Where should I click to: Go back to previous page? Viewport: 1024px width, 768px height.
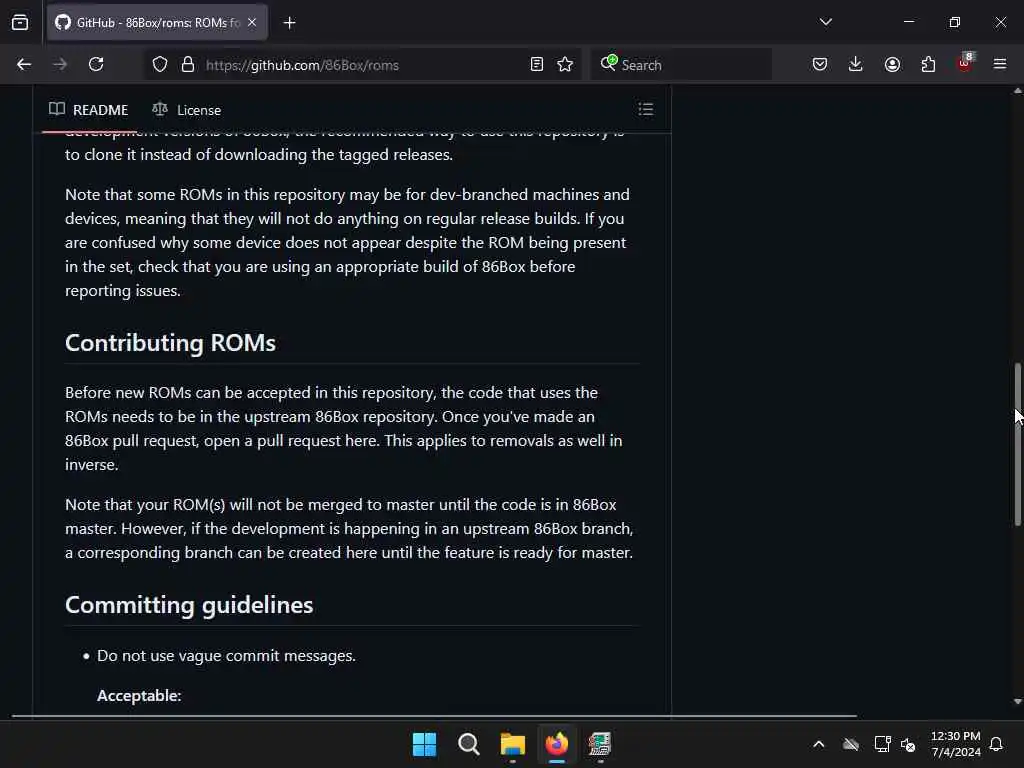coord(24,64)
